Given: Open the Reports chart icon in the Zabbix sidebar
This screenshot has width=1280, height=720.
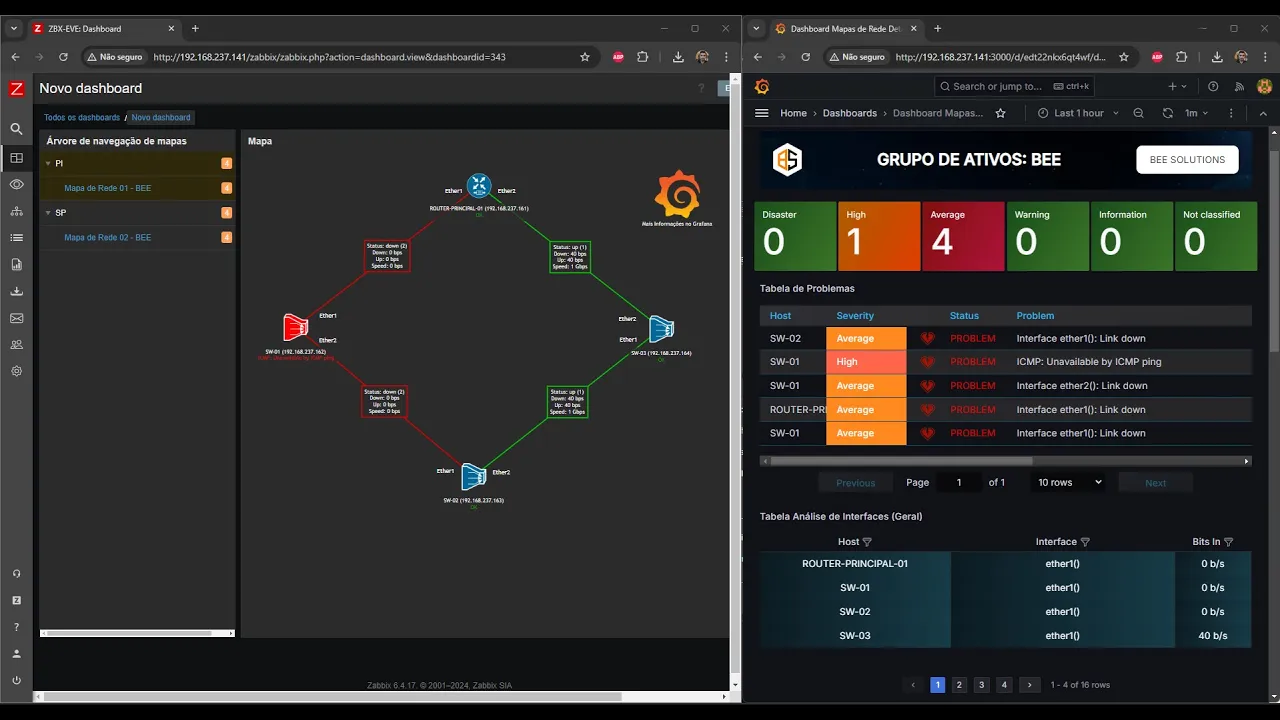Looking at the screenshot, I should point(16,265).
